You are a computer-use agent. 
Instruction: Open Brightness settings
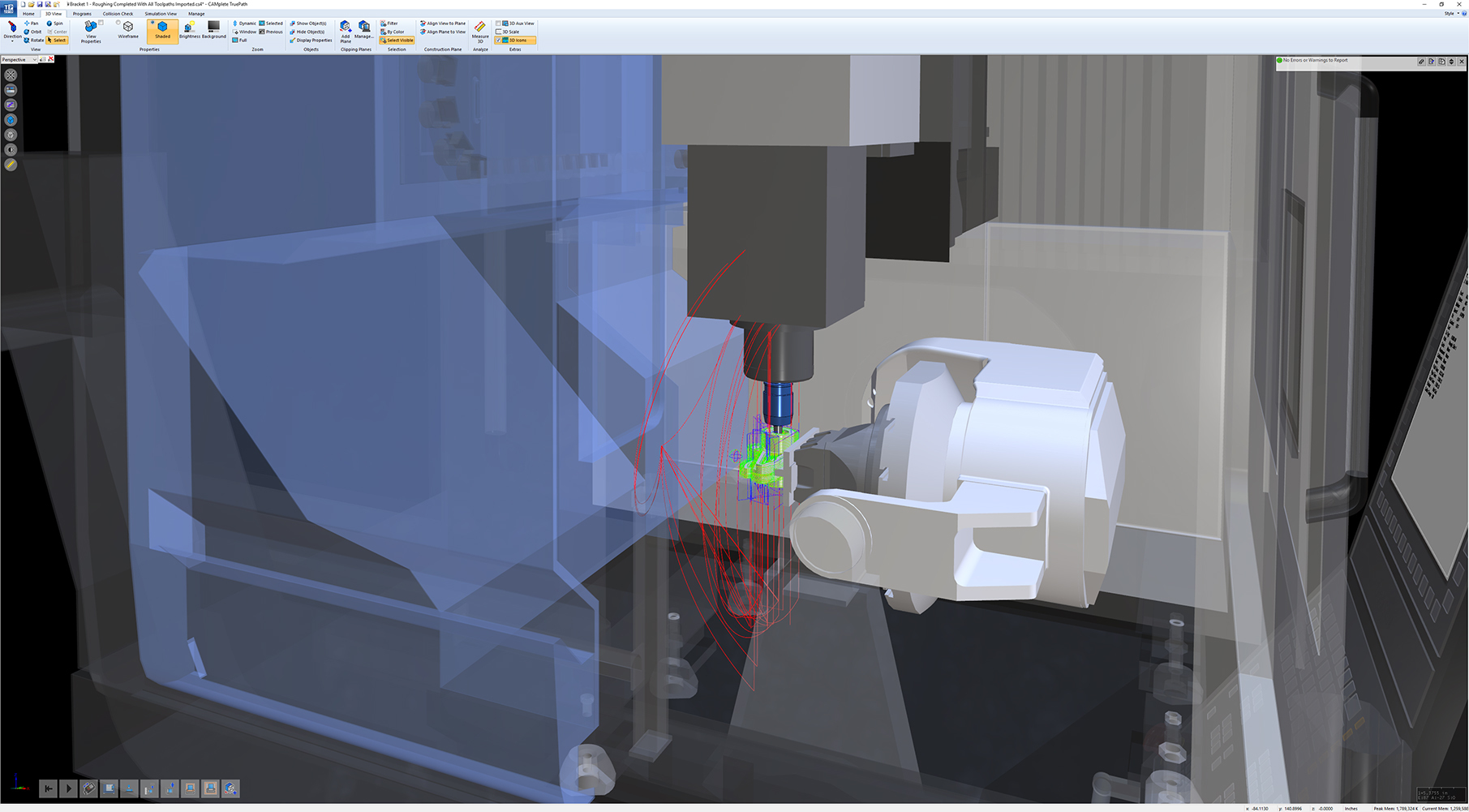tap(190, 31)
